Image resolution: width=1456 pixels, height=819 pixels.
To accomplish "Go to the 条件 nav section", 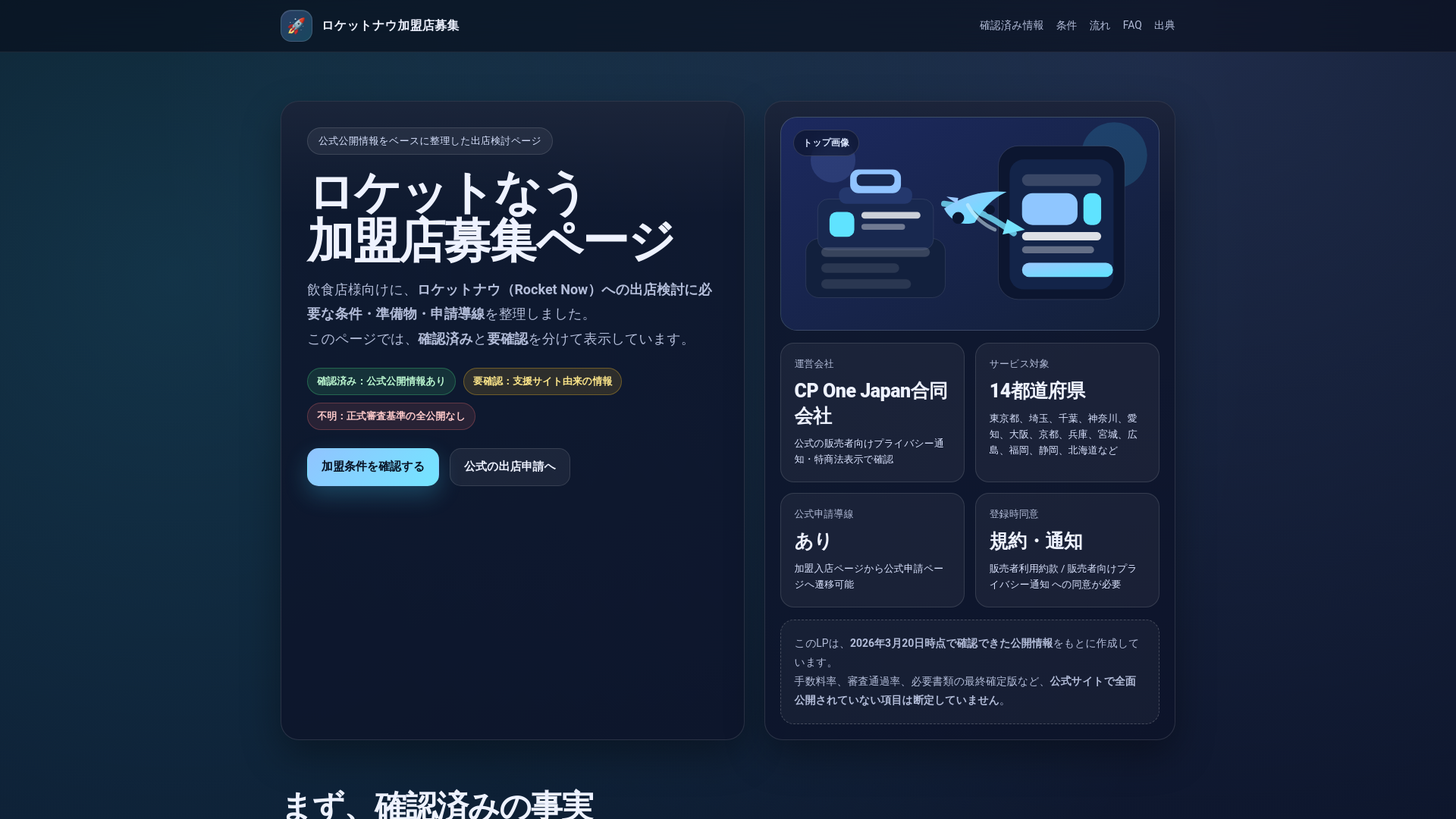I will tap(1066, 26).
